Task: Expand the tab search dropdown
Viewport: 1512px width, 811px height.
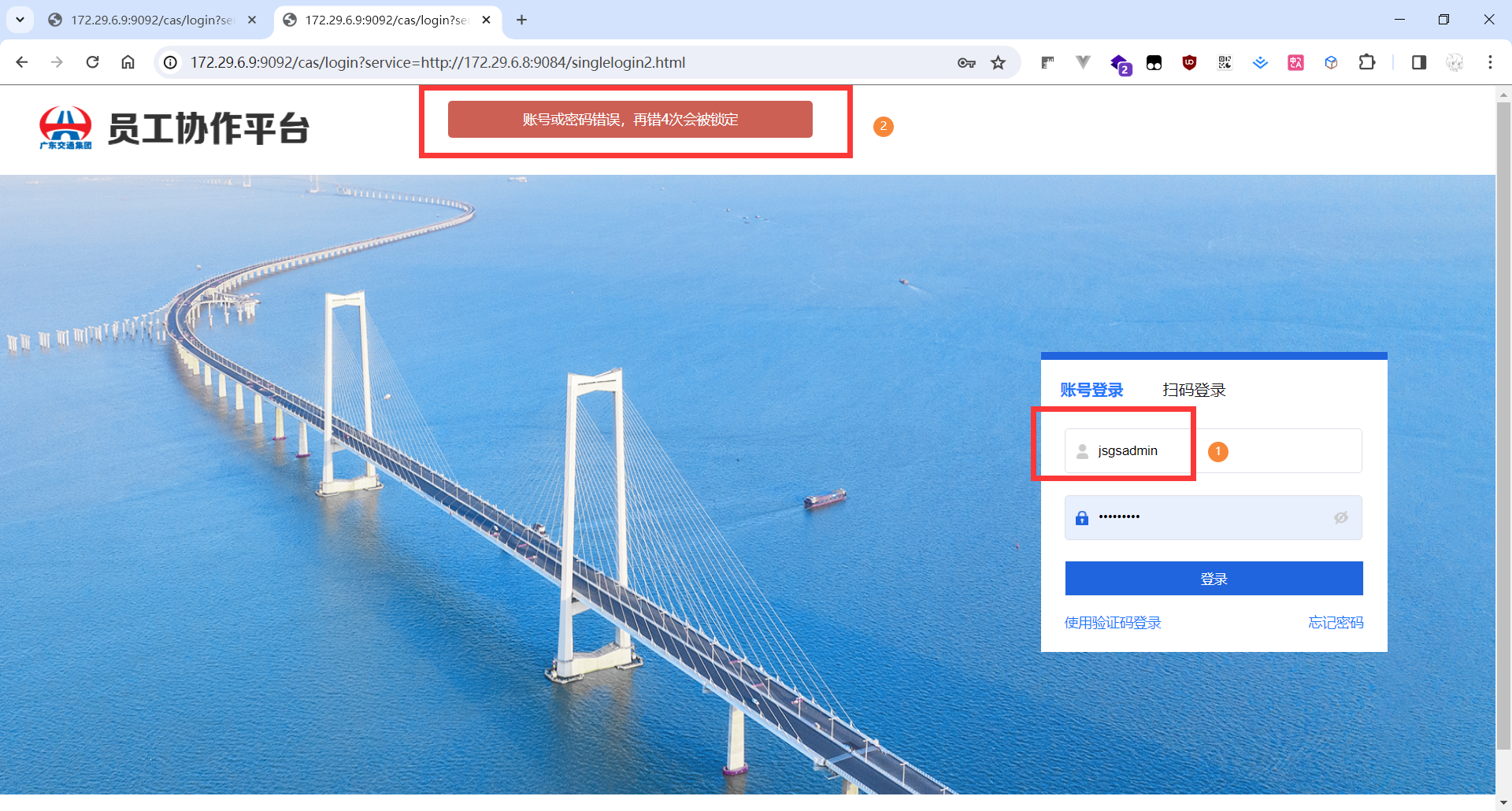Action: (20, 20)
